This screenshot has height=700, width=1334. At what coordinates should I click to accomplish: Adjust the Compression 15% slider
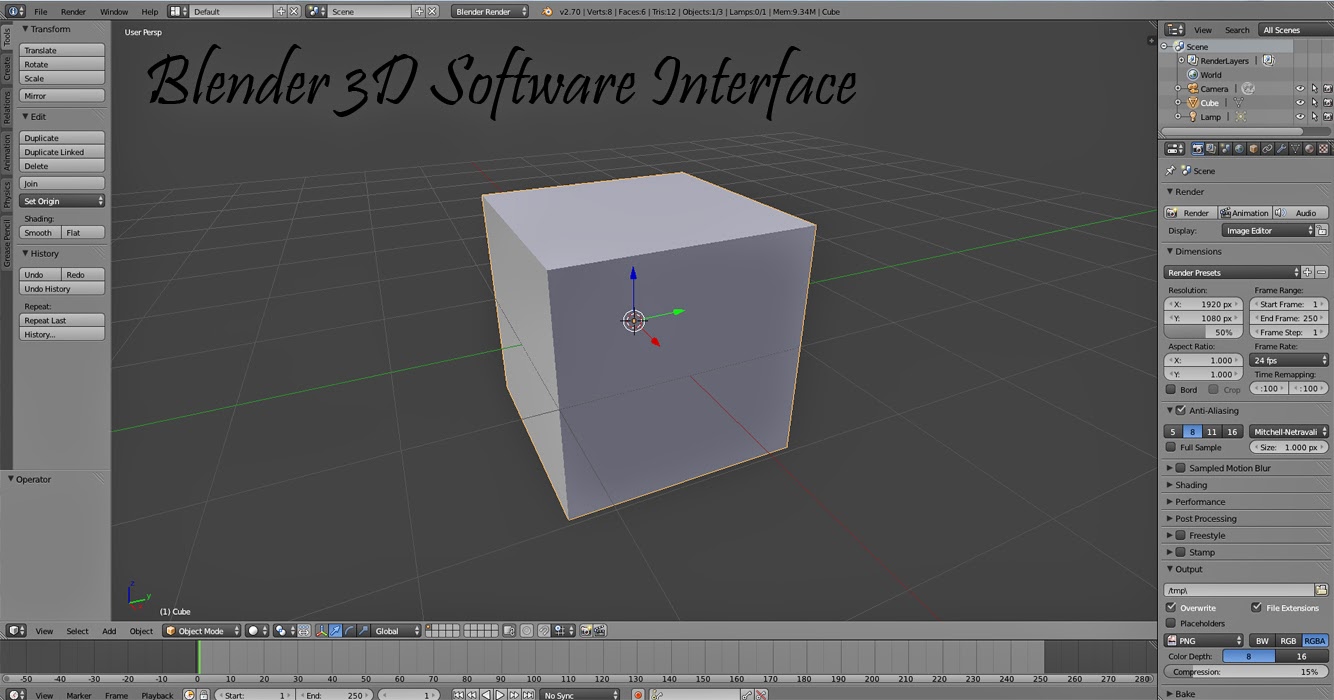(x=1246, y=672)
